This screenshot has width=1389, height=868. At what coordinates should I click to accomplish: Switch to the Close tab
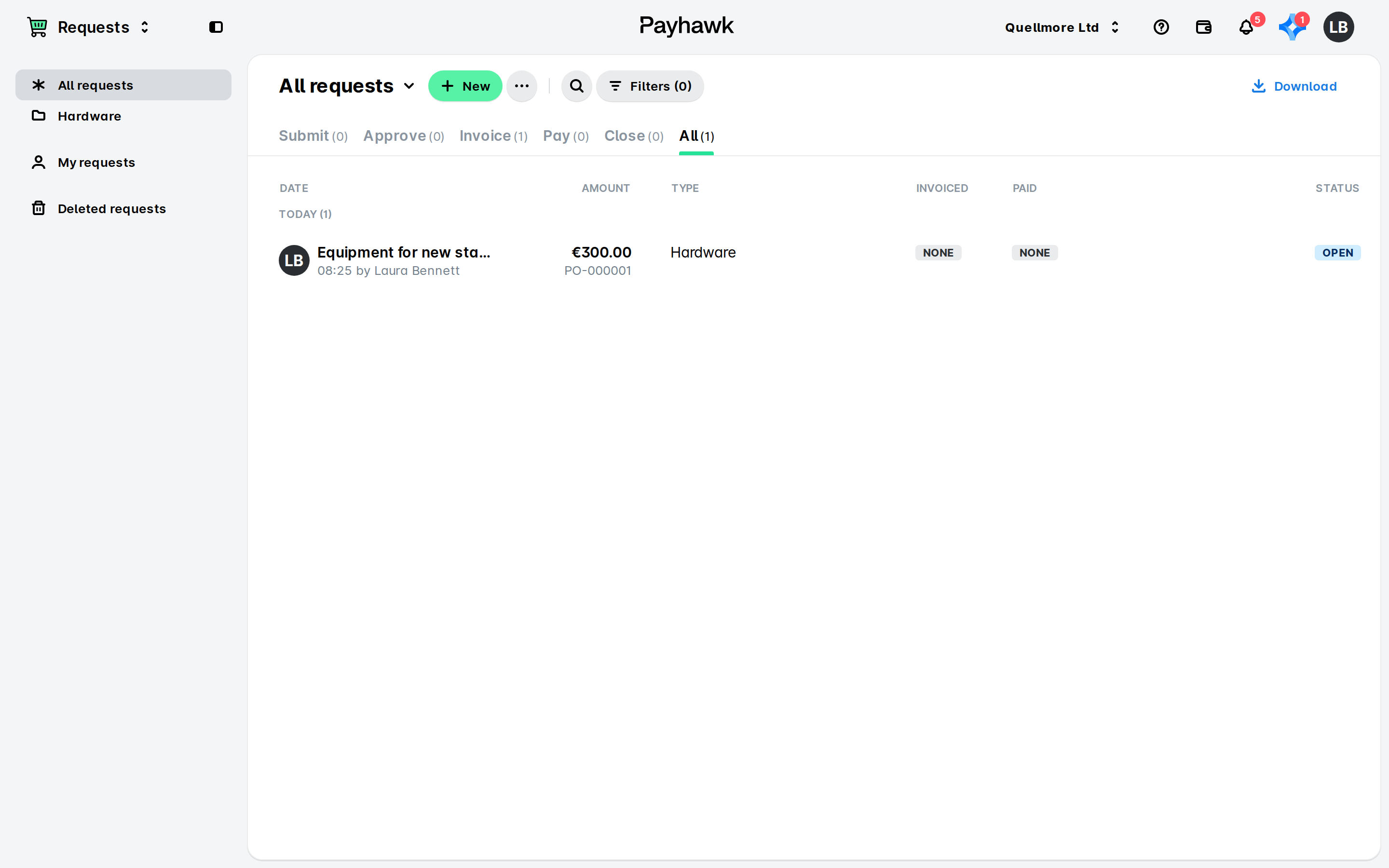point(634,136)
